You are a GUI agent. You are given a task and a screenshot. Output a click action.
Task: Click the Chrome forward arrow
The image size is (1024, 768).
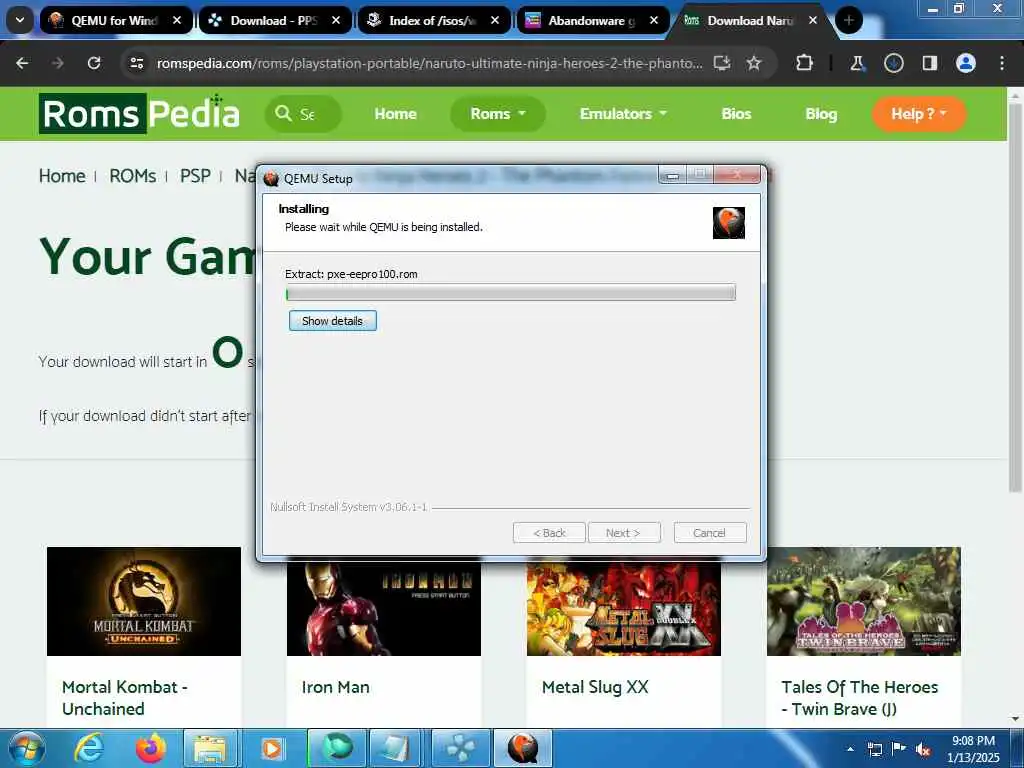click(x=58, y=63)
